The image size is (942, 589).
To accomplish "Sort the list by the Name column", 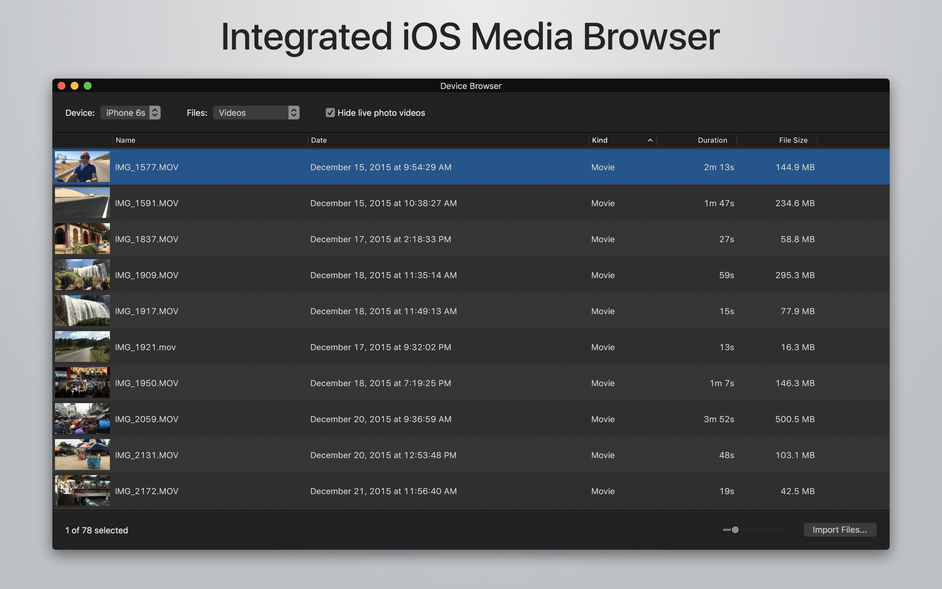I will click(x=126, y=140).
